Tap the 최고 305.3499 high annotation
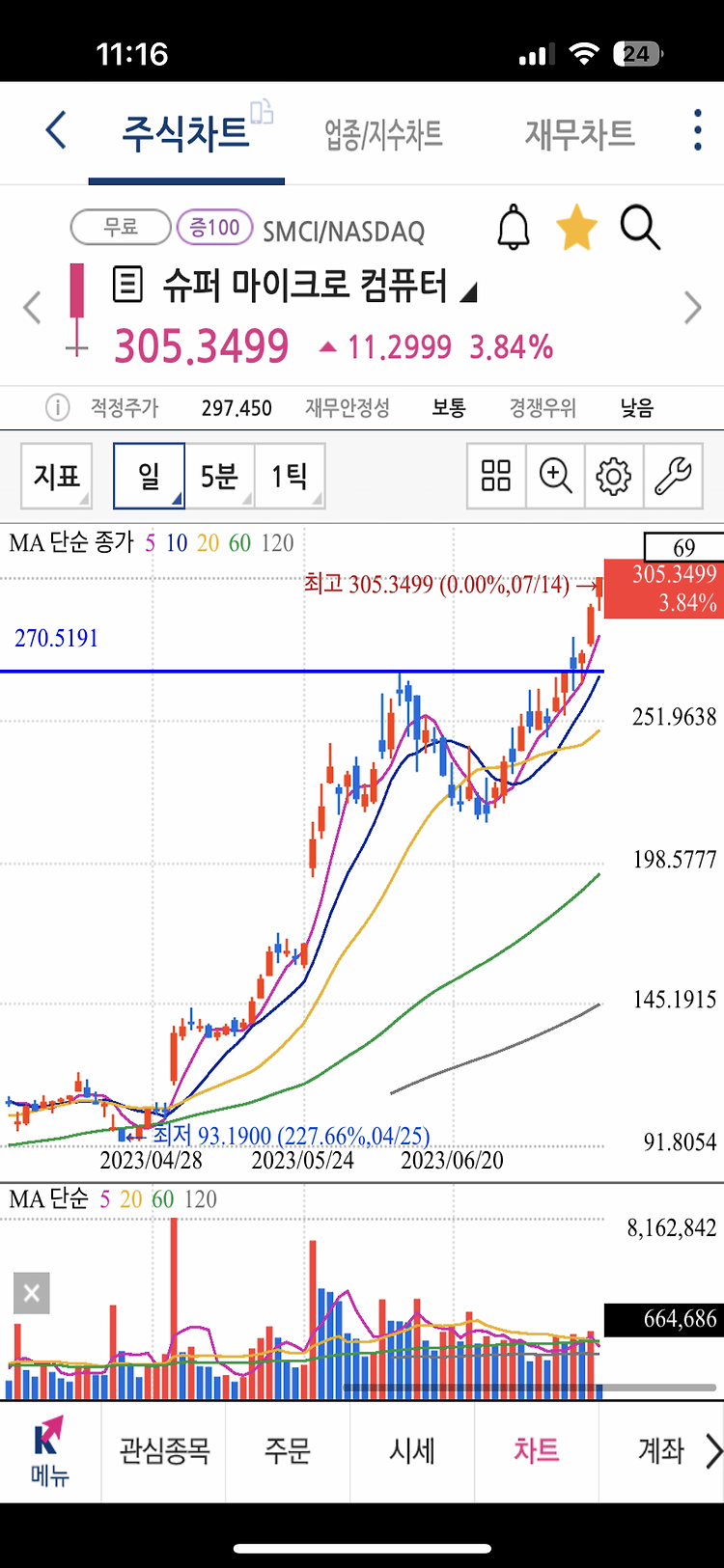The height and width of the screenshot is (1568, 724). (x=436, y=584)
